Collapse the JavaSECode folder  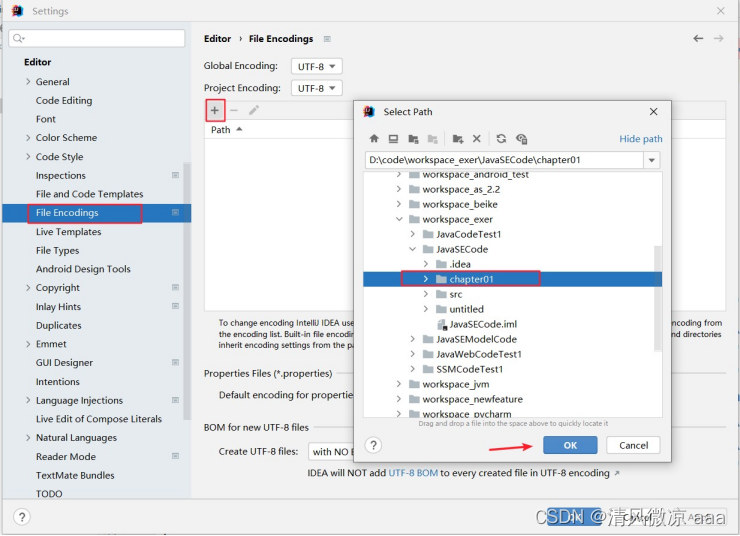[x=412, y=249]
